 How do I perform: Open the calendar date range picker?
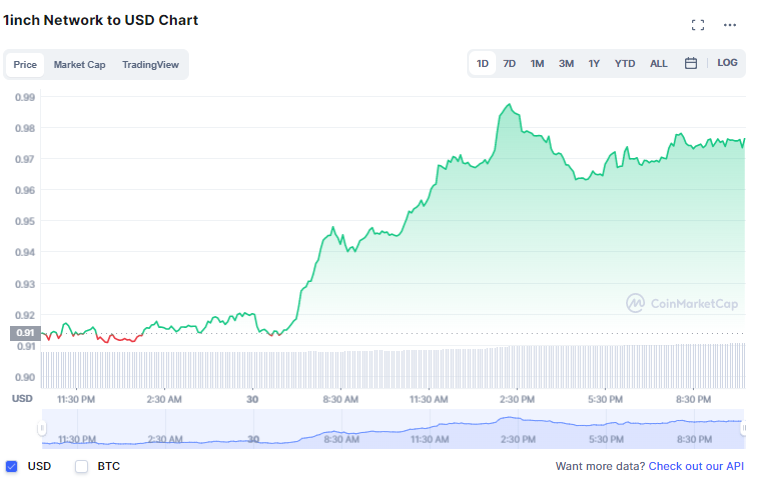coord(691,63)
